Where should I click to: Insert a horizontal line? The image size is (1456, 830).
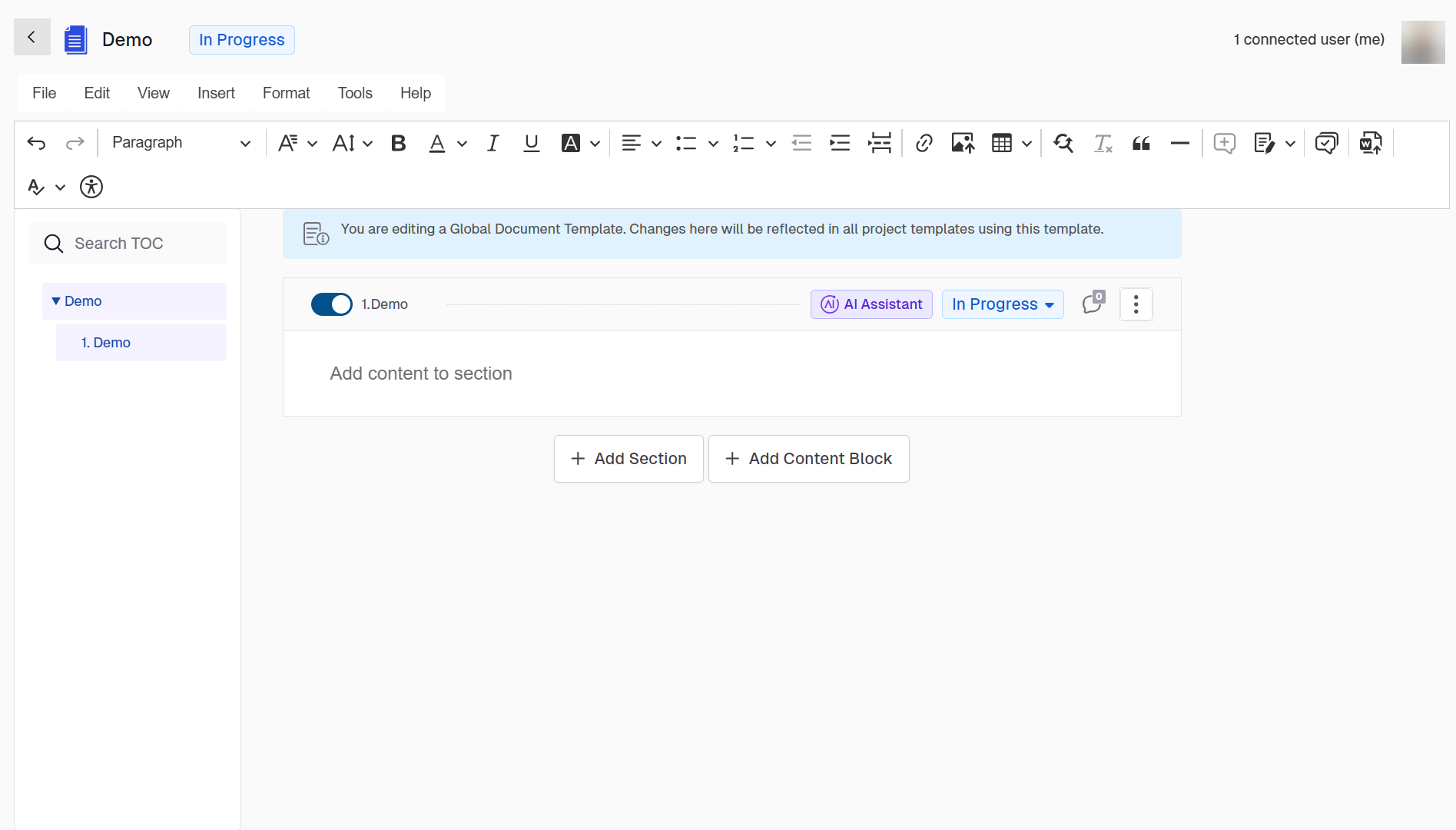point(1179,143)
